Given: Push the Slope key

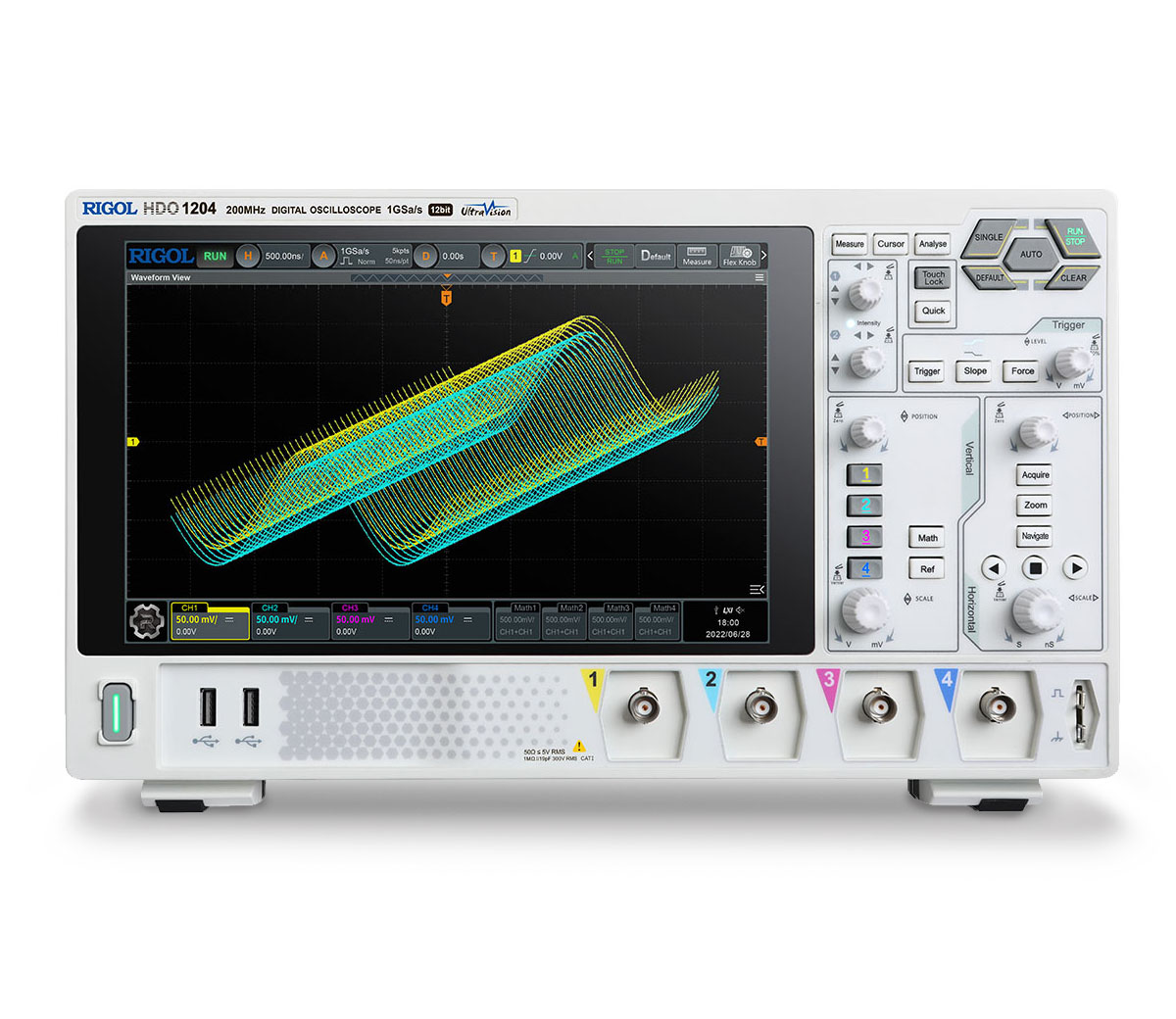Looking at the screenshot, I should [x=975, y=370].
